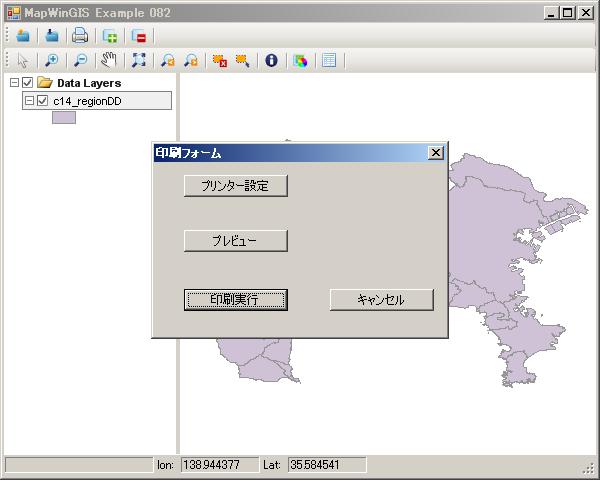Toggle the Data Layers group checkbox
The height and width of the screenshot is (480, 600).
(28, 83)
